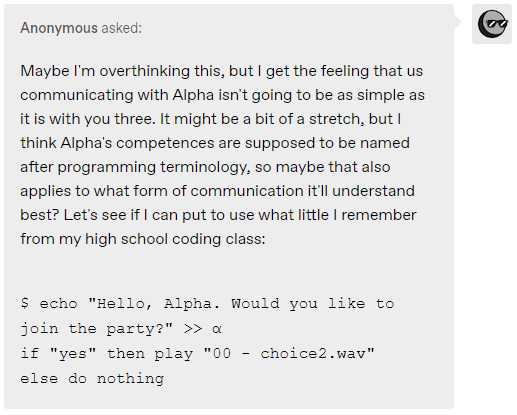Image resolution: width=517 pixels, height=415 pixels.
Task: Click "join the party?" code text
Action: tap(97, 329)
